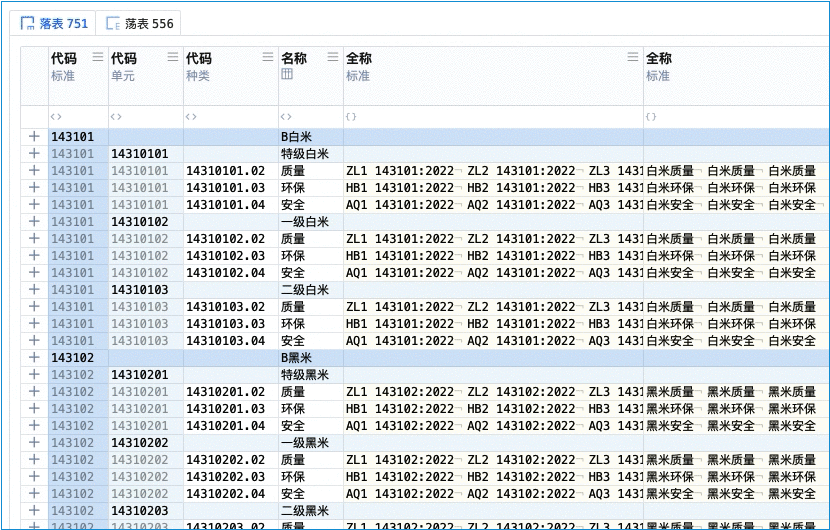Expand row 14310102.04 plus icon

click(x=34, y=273)
